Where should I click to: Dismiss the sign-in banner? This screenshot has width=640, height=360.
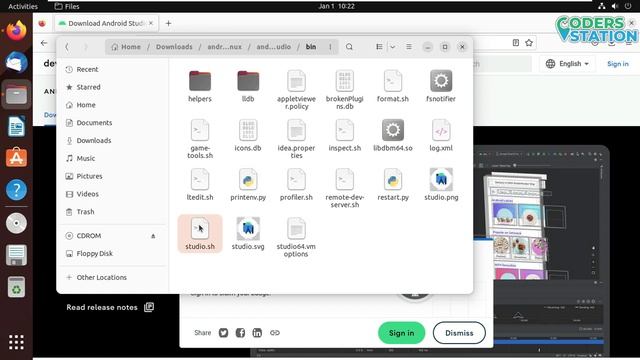(459, 333)
